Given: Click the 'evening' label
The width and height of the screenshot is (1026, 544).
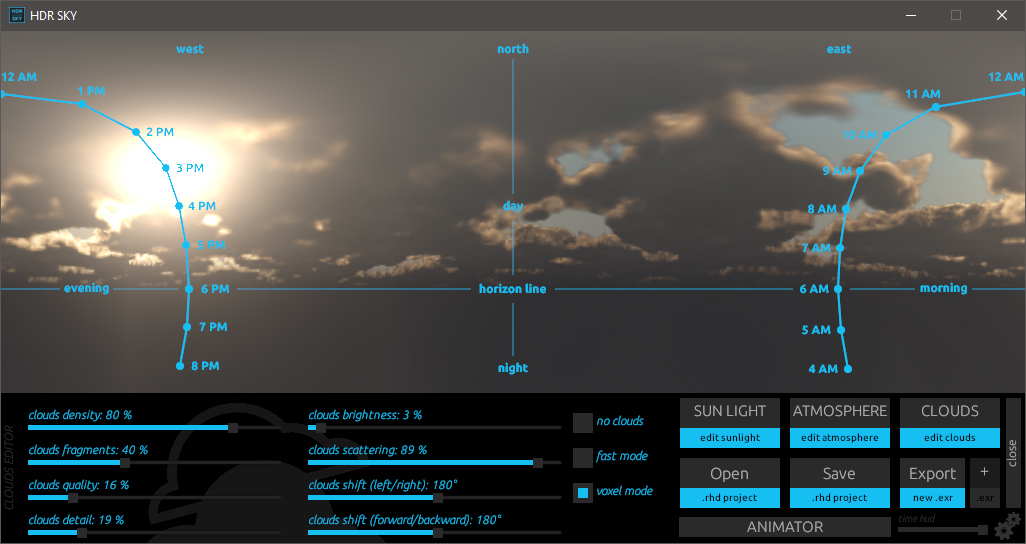Looking at the screenshot, I should [x=86, y=288].
